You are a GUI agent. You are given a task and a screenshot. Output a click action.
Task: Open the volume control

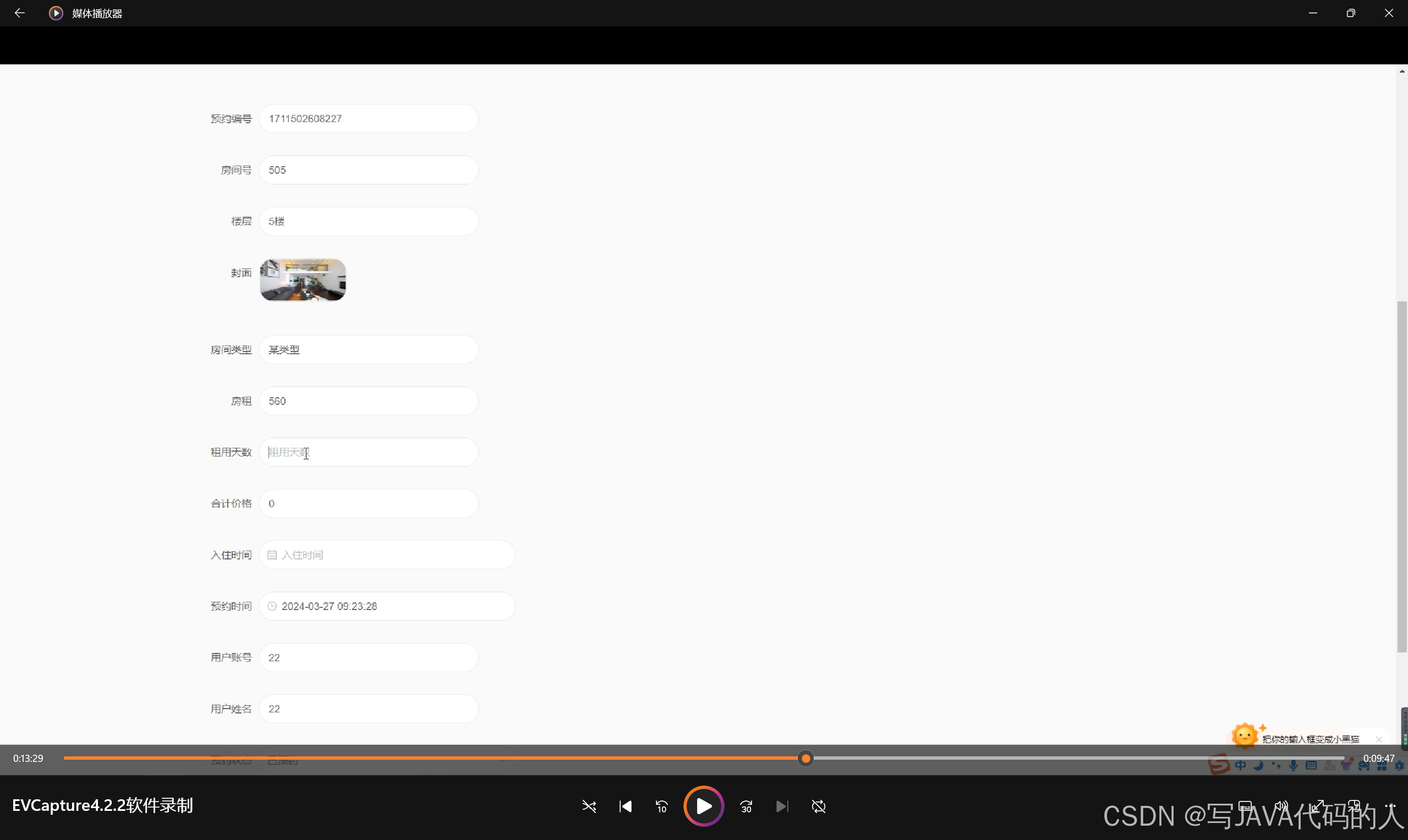(1281, 806)
